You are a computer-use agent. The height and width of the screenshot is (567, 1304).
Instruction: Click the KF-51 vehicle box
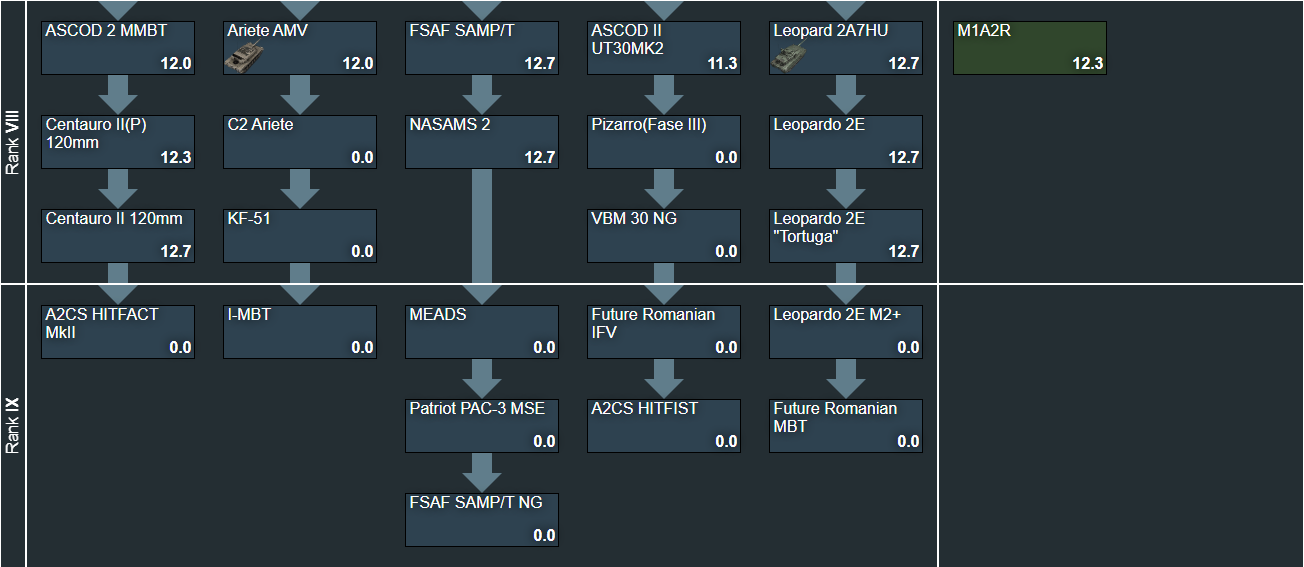click(300, 236)
